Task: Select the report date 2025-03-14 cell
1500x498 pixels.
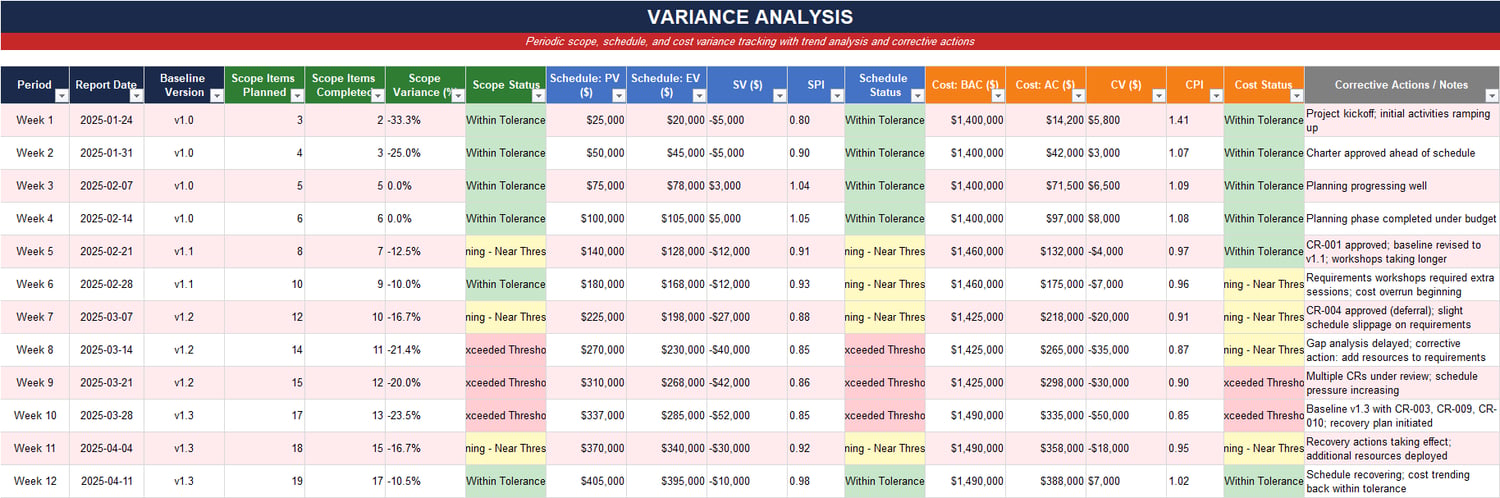Action: click(x=107, y=350)
